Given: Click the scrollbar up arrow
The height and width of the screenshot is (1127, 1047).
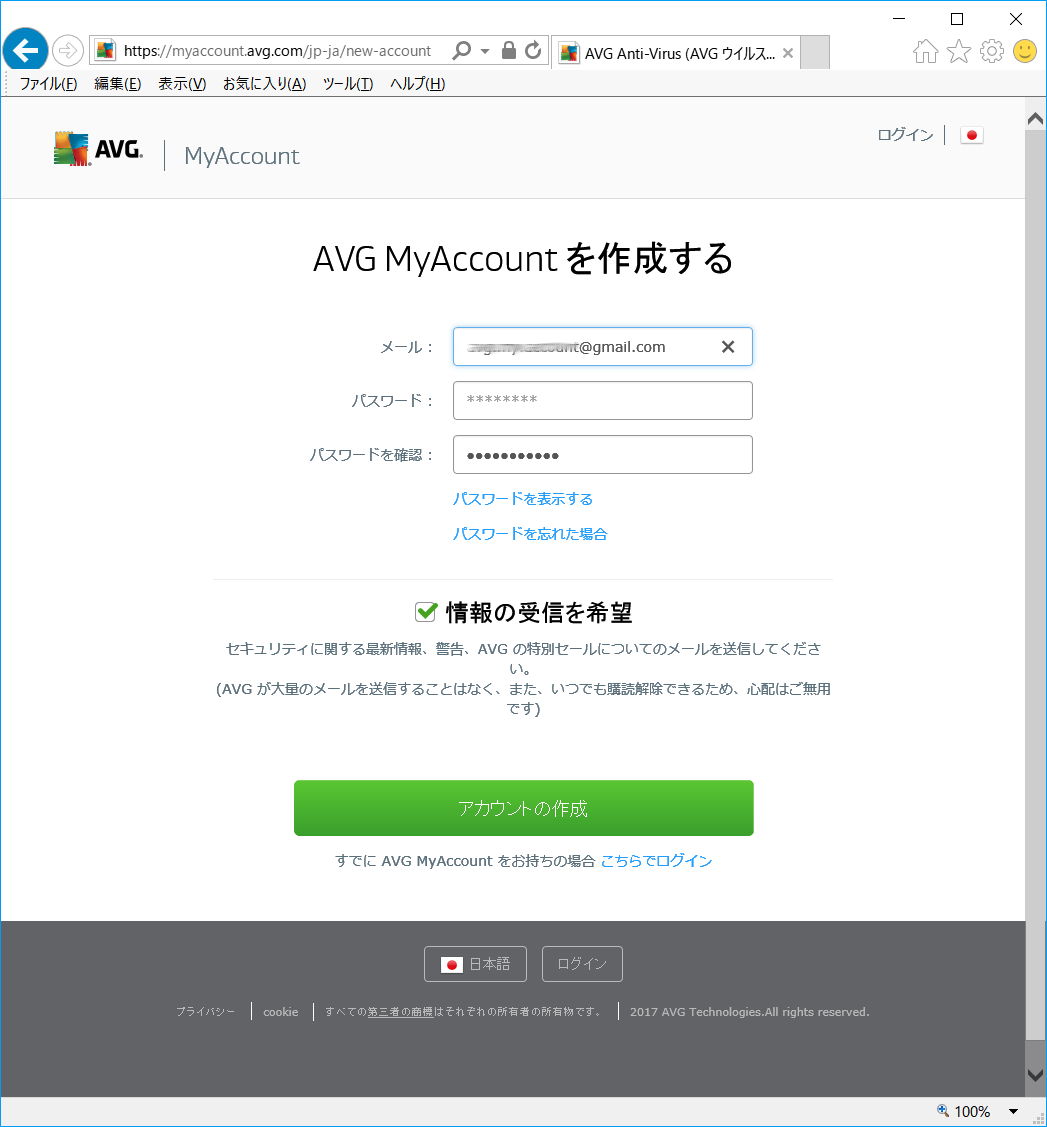Looking at the screenshot, I should click(1036, 119).
